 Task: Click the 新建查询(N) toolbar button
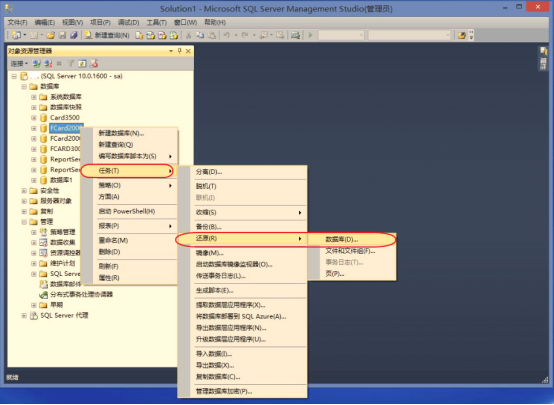tap(107, 35)
